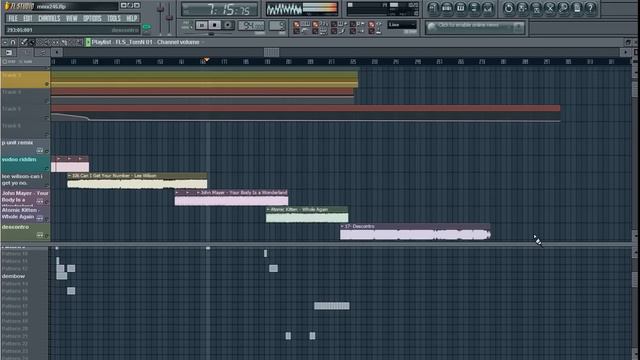640x360 pixels.
Task: Click the tempo display field
Action: click(x=251, y=26)
